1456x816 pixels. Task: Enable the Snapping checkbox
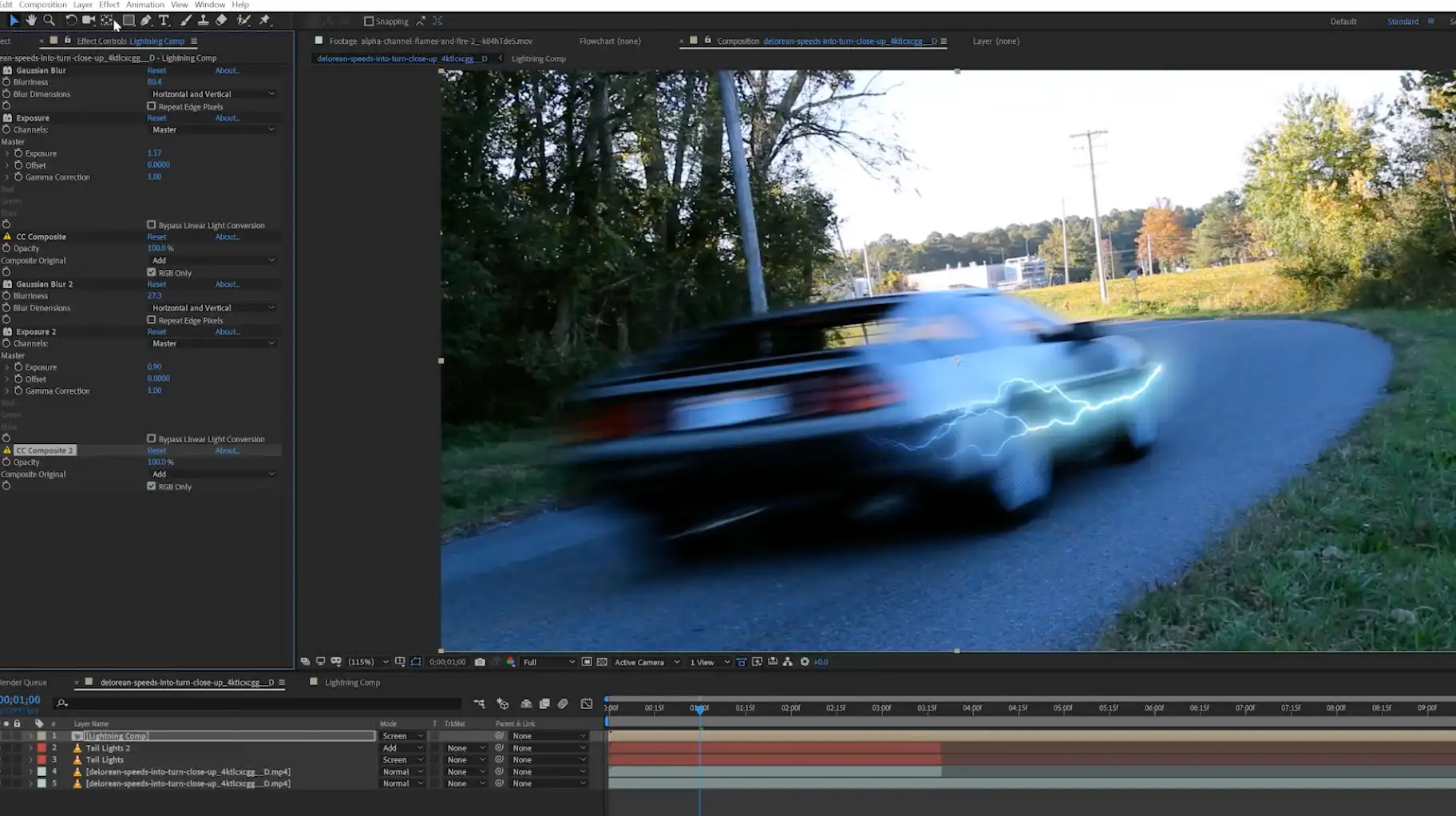click(369, 22)
